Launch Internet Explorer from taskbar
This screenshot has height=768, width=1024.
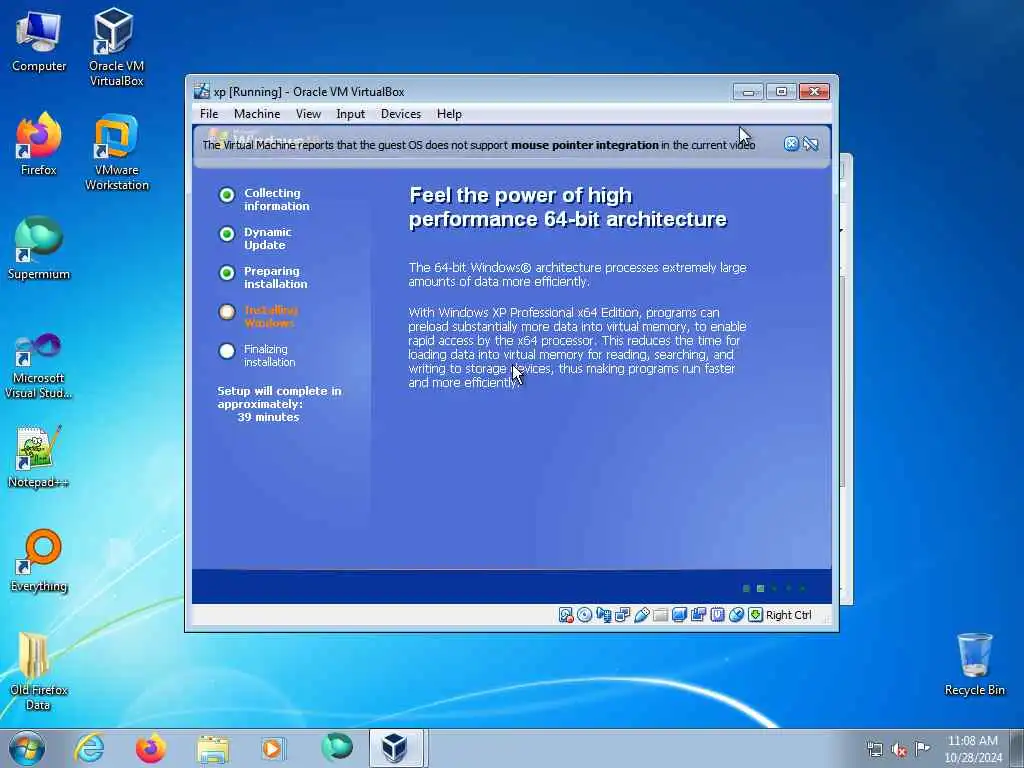click(x=89, y=748)
